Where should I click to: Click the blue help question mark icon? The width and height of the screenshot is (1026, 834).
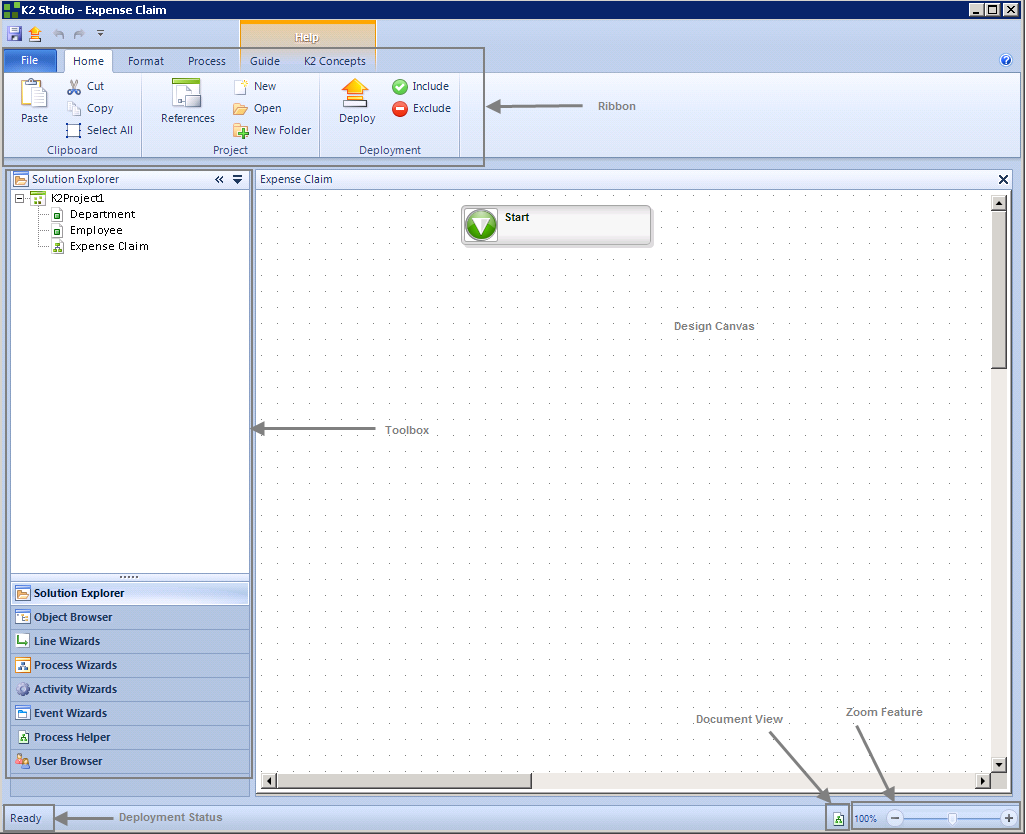[x=1006, y=60]
